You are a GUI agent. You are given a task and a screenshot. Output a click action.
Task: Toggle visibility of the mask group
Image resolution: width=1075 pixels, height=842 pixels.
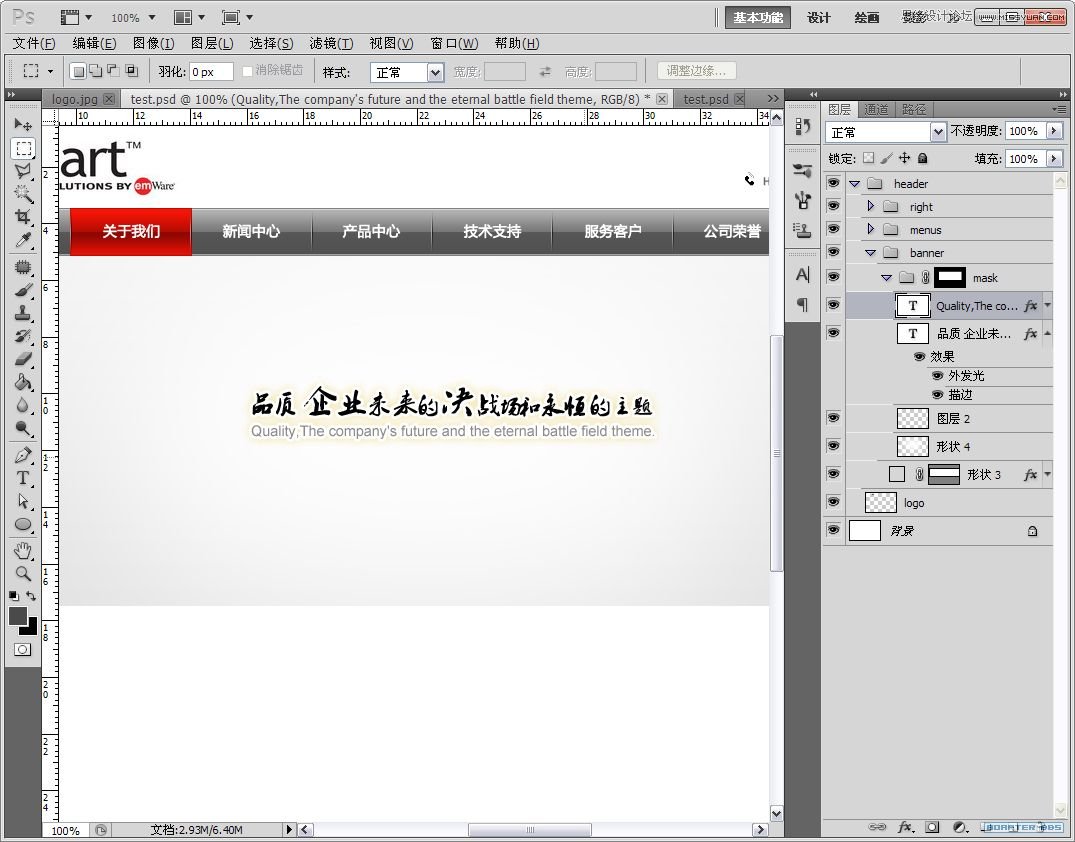(x=833, y=277)
